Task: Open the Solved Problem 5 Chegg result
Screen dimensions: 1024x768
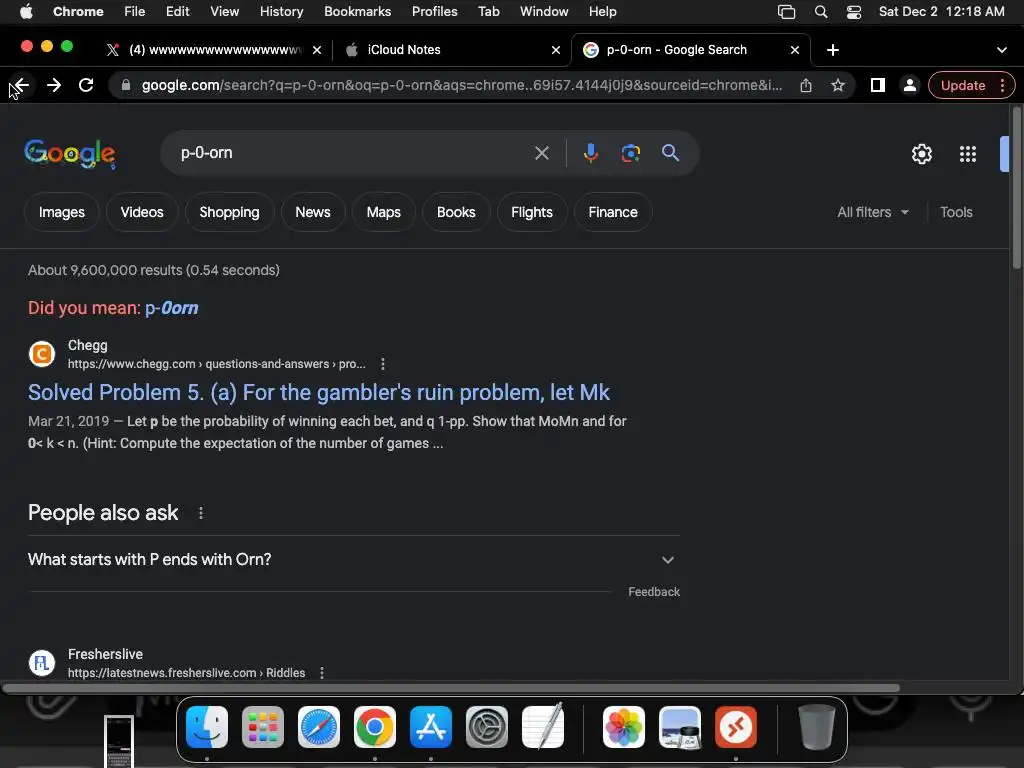Action: coord(319,392)
